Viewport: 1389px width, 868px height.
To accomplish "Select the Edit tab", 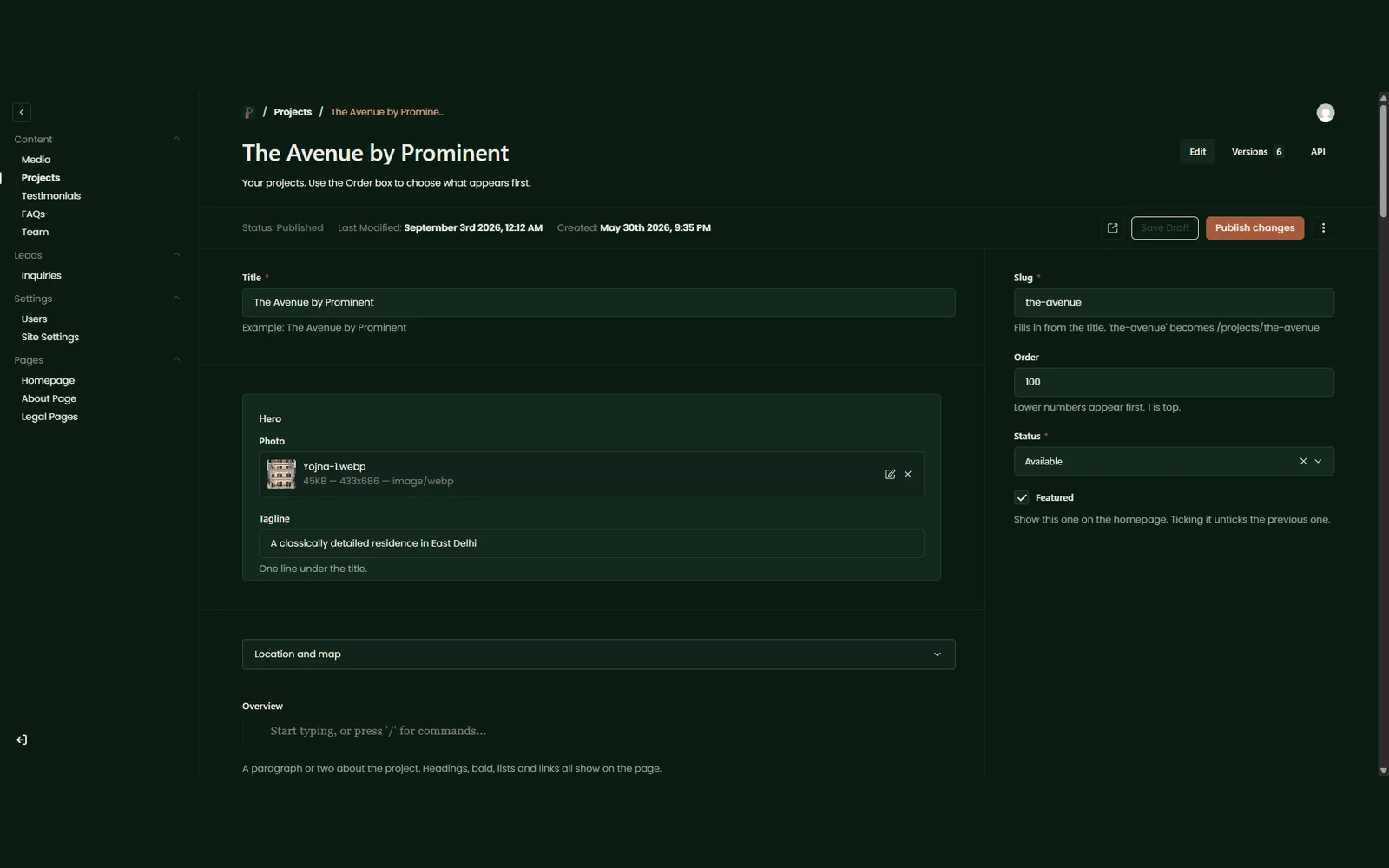I will point(1197,152).
